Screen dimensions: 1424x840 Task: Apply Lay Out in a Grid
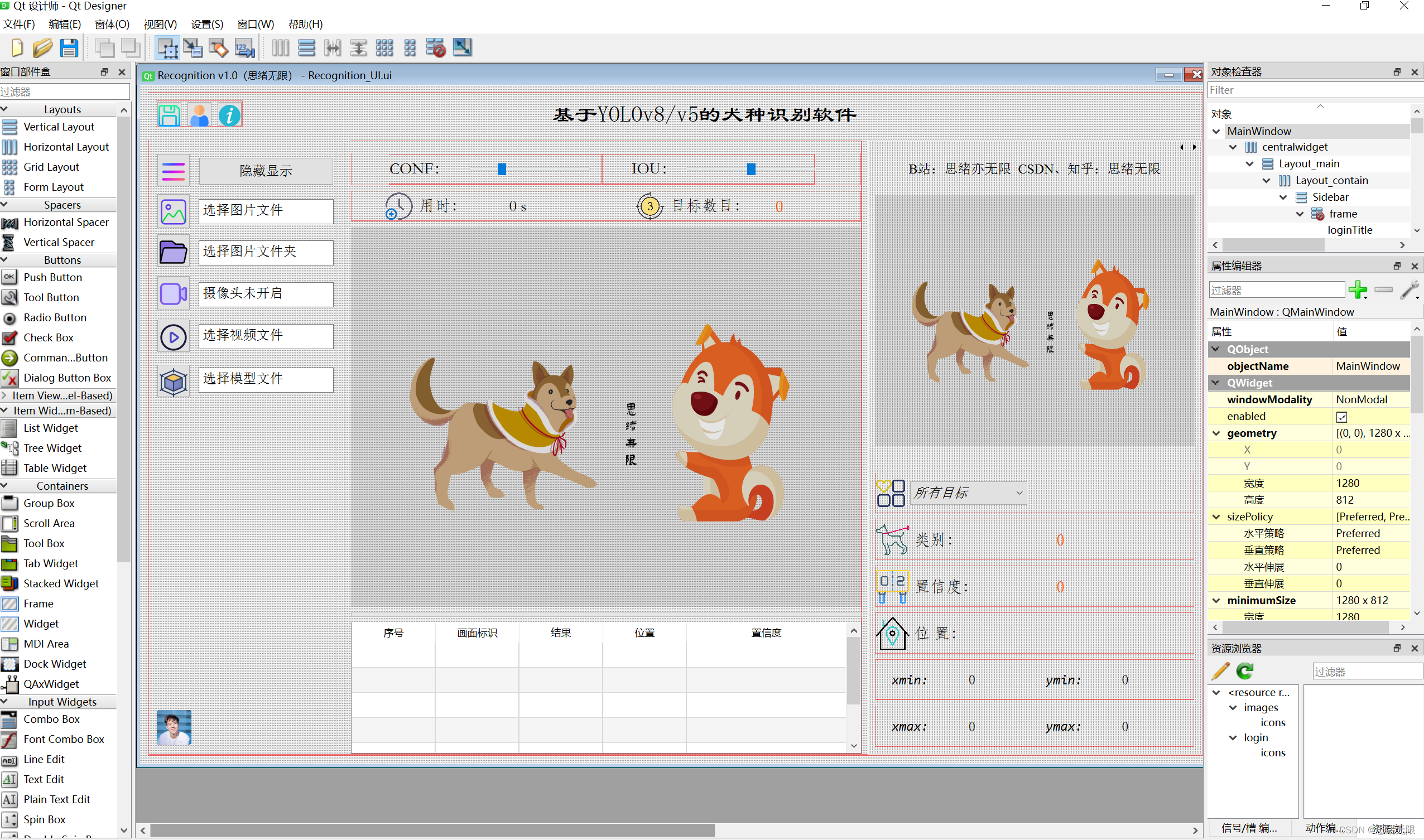point(384,48)
